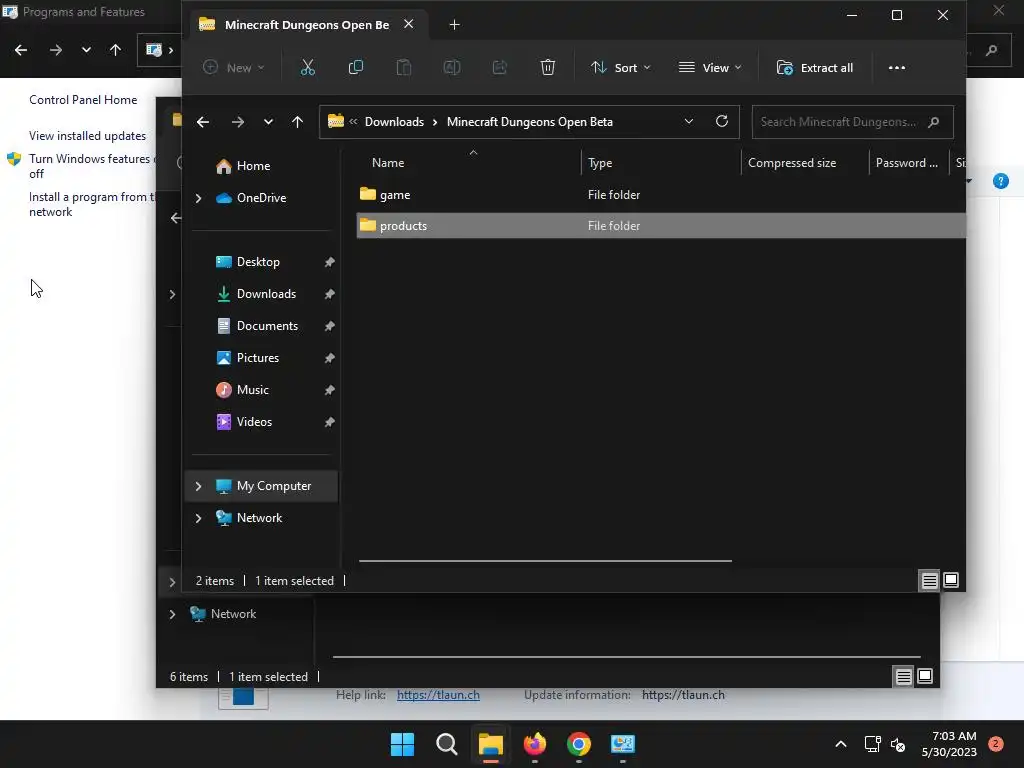Expand Network node in back Explorer window
The height and width of the screenshot is (768, 1024).
point(172,614)
